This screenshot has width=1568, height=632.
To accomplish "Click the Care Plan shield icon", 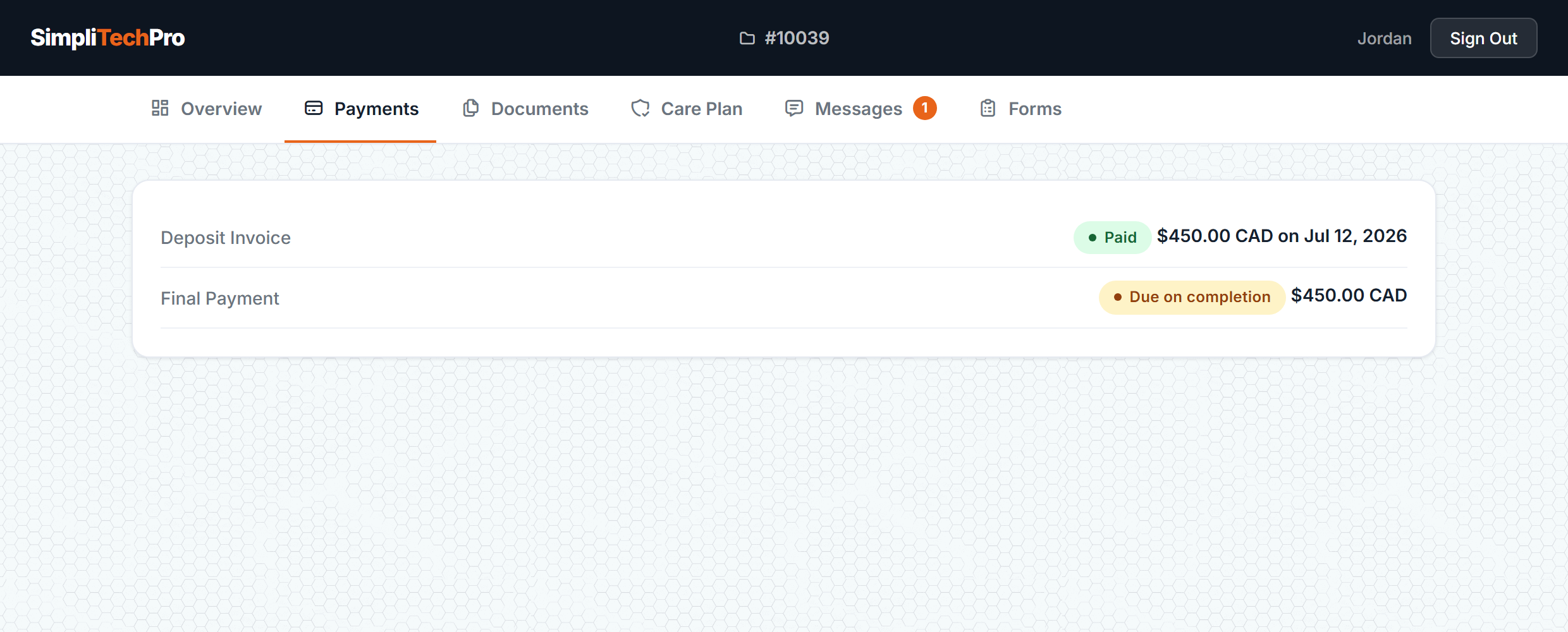I will tap(640, 108).
